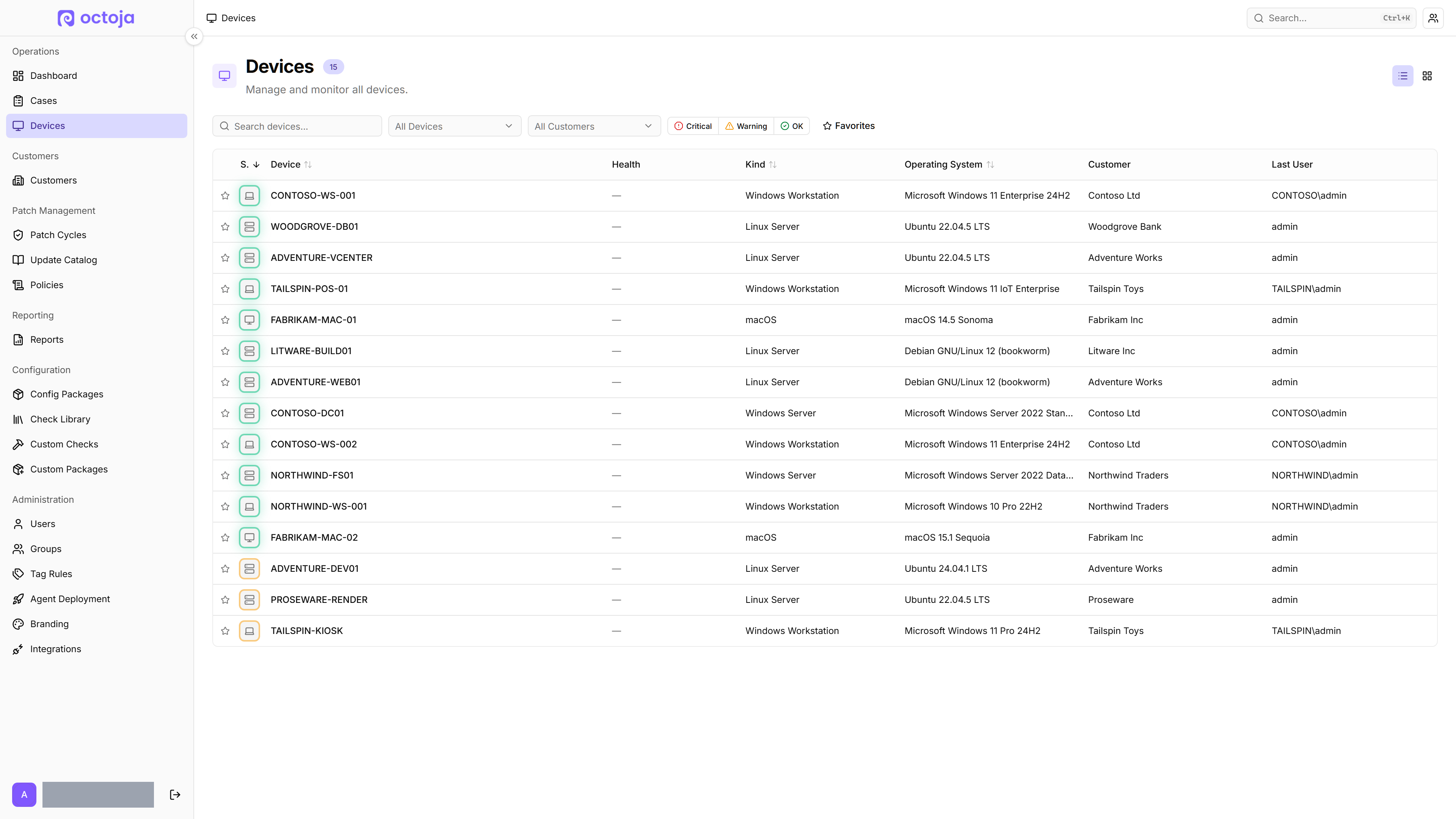The width and height of the screenshot is (1456, 819).
Task: Click the orange server icon for PROSEWARE-RENDER
Action: click(x=249, y=600)
